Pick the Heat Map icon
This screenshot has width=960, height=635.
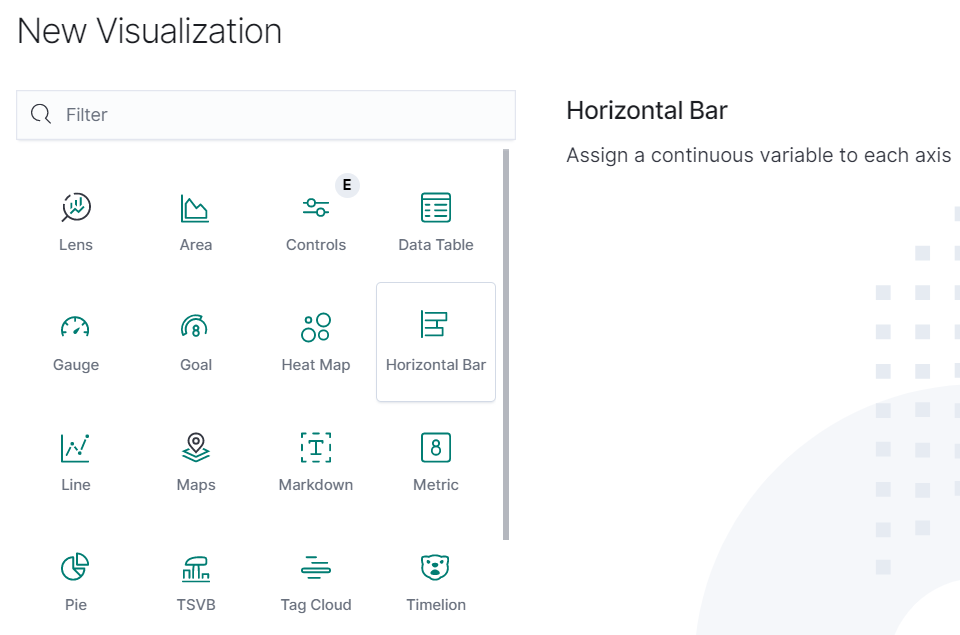point(316,327)
